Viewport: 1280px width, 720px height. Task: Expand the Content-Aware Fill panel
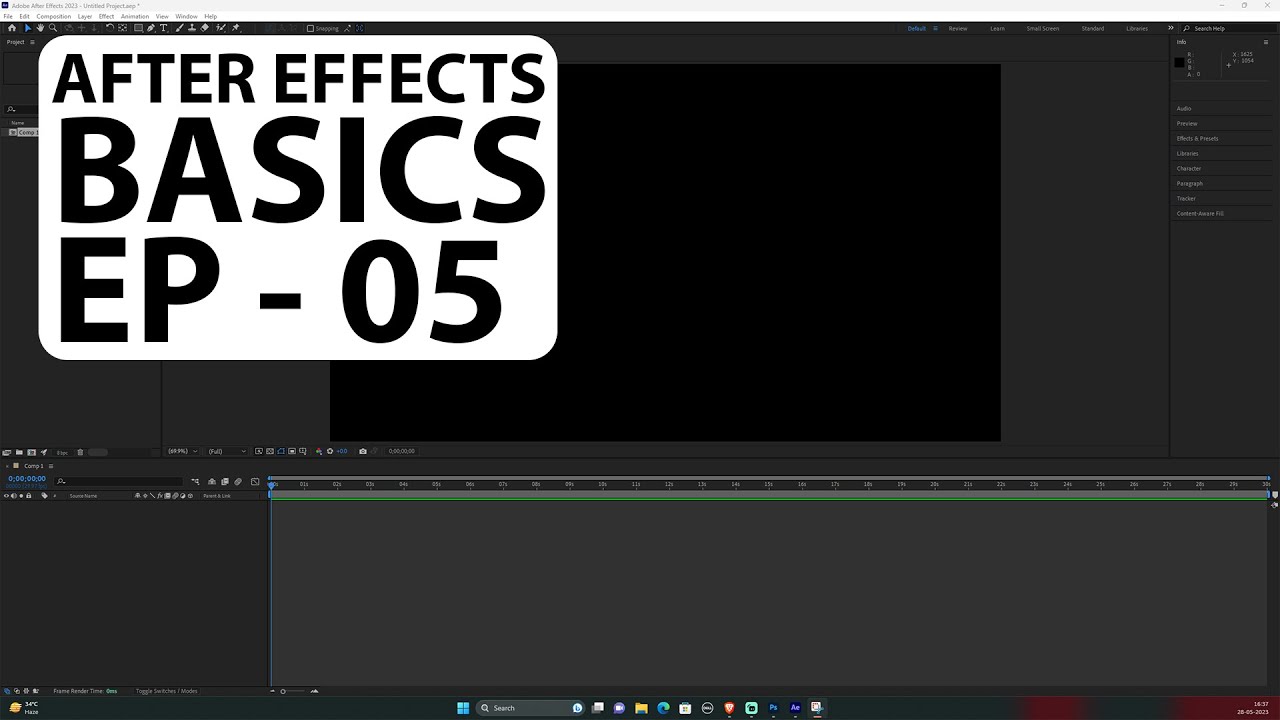pyautogui.click(x=1200, y=213)
